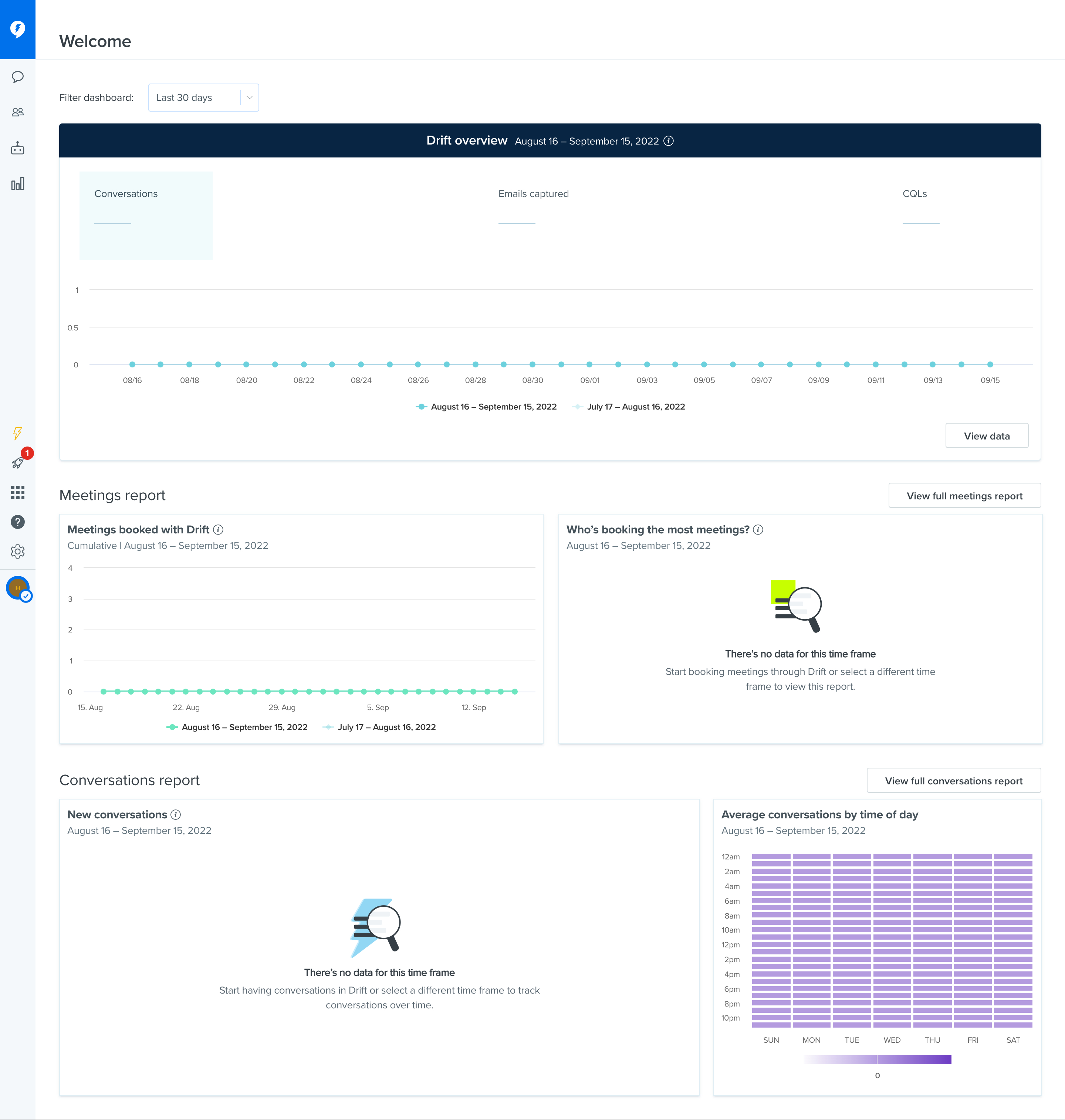Viewport: 1065px width, 1120px height.
Task: Click the yellow lightning bolt icon
Action: coord(18,434)
